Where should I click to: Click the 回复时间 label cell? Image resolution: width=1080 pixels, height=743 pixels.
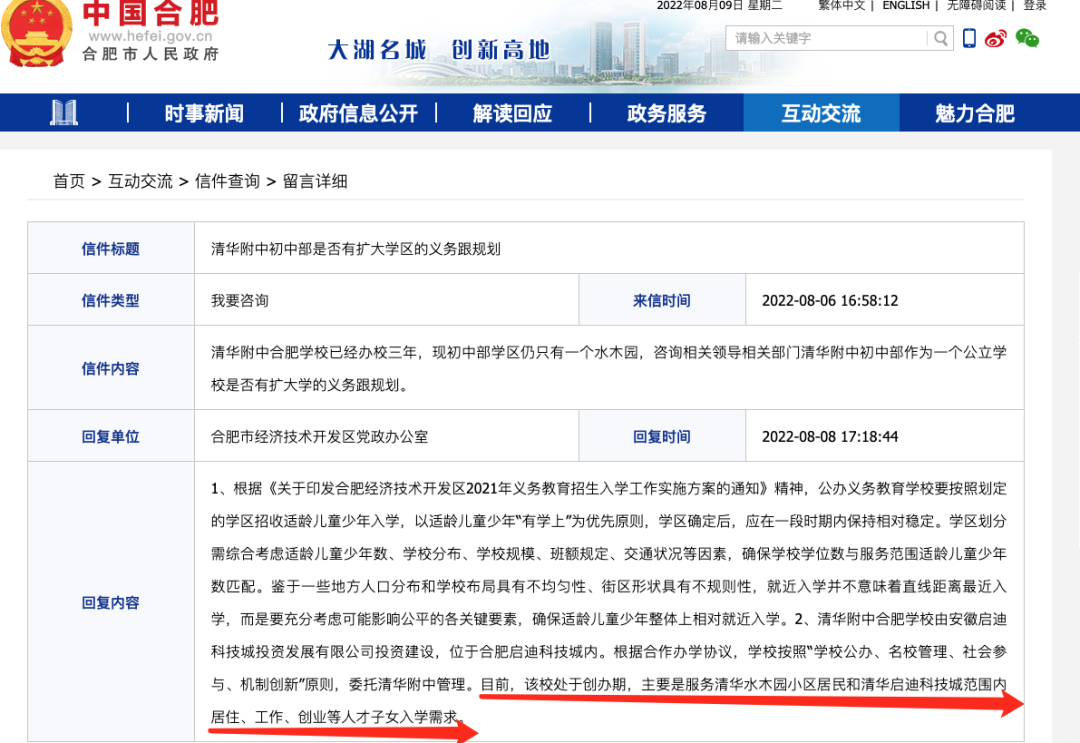(x=662, y=436)
